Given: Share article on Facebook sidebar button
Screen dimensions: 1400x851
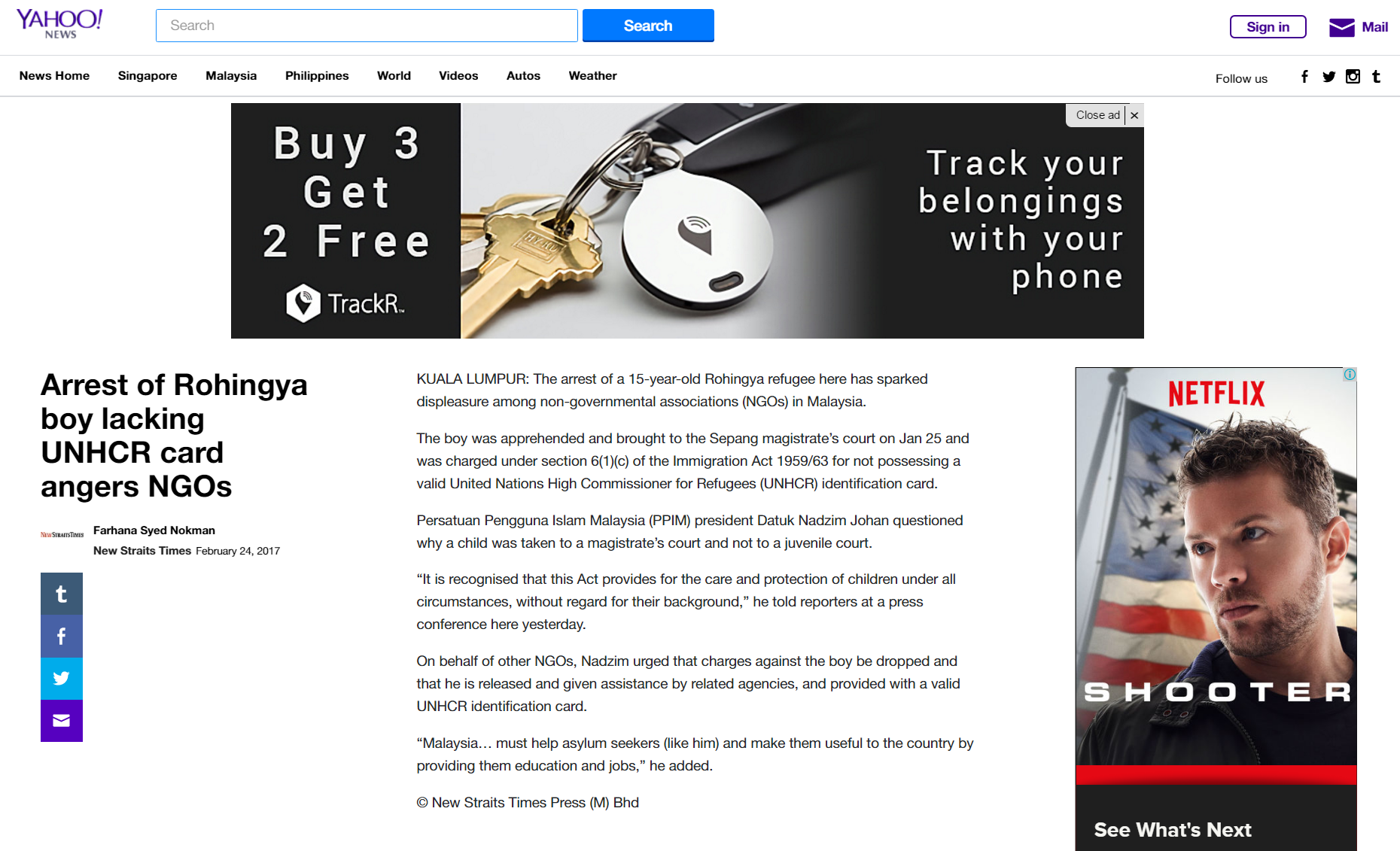Looking at the screenshot, I should pos(62,636).
